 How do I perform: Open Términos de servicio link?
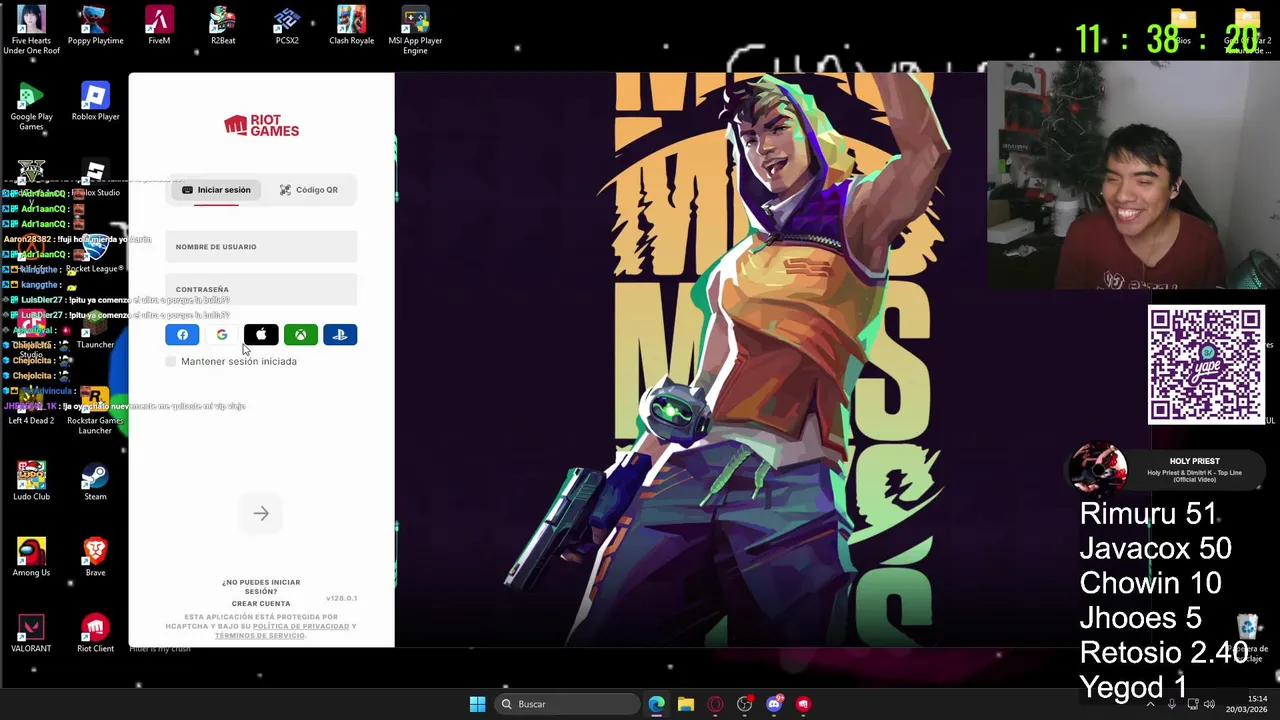[x=260, y=636]
